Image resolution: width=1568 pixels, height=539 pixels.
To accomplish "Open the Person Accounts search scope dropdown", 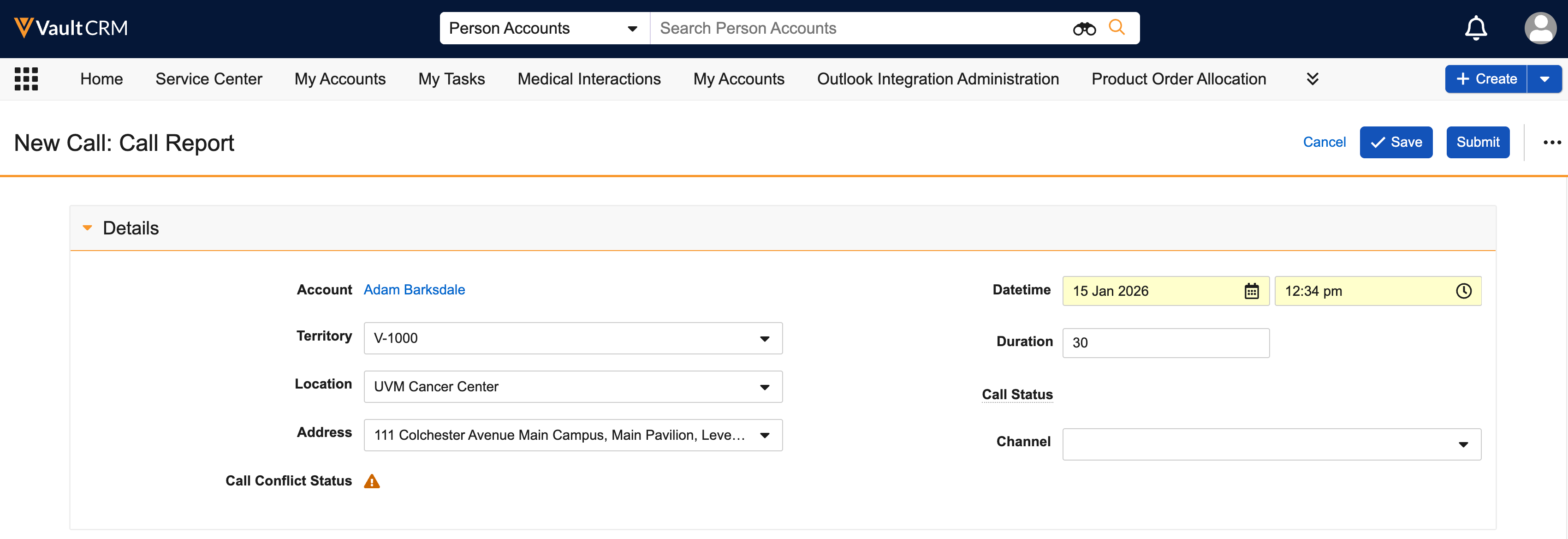I will 544,29.
